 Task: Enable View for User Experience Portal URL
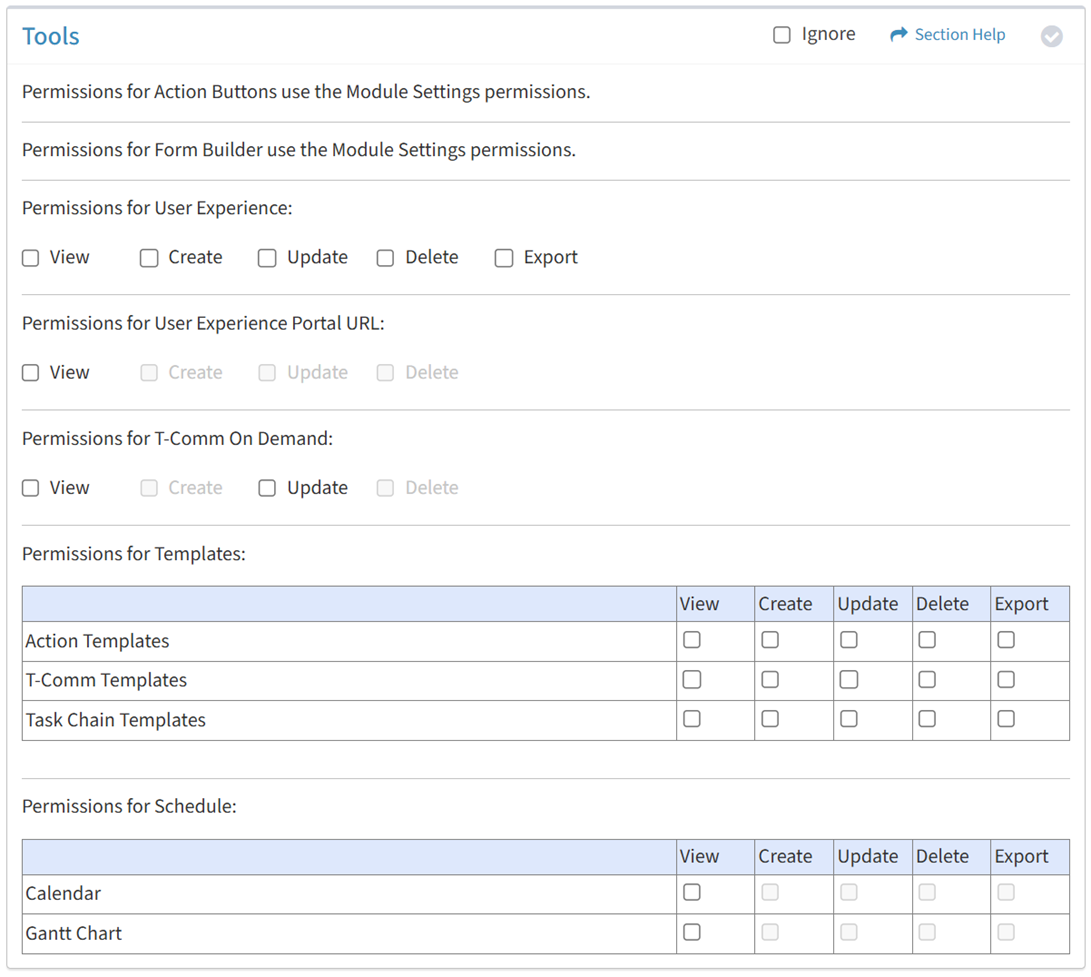pos(31,373)
